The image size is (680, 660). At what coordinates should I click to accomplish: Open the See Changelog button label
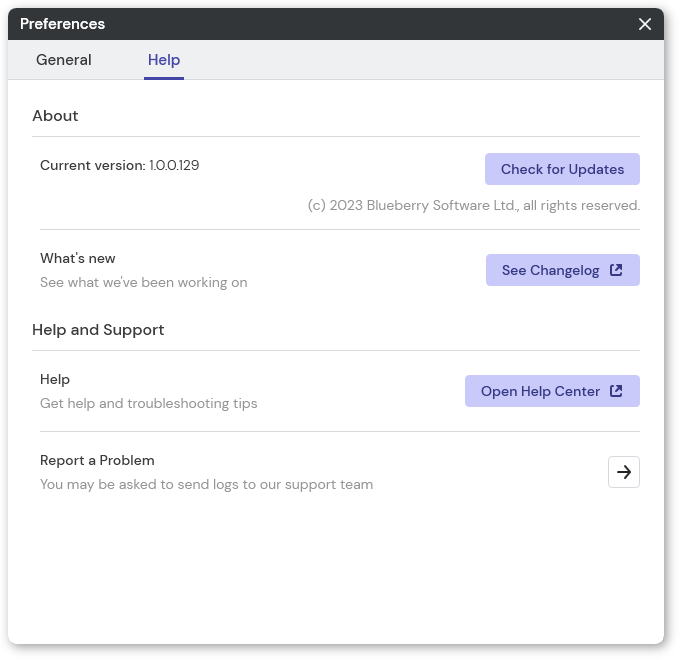click(550, 270)
